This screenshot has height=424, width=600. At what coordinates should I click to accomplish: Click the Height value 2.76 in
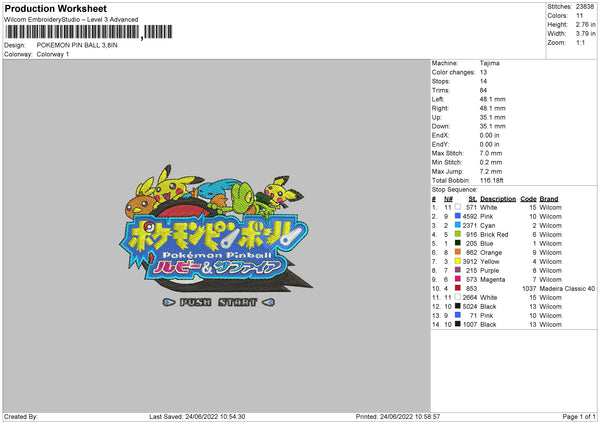tap(585, 24)
